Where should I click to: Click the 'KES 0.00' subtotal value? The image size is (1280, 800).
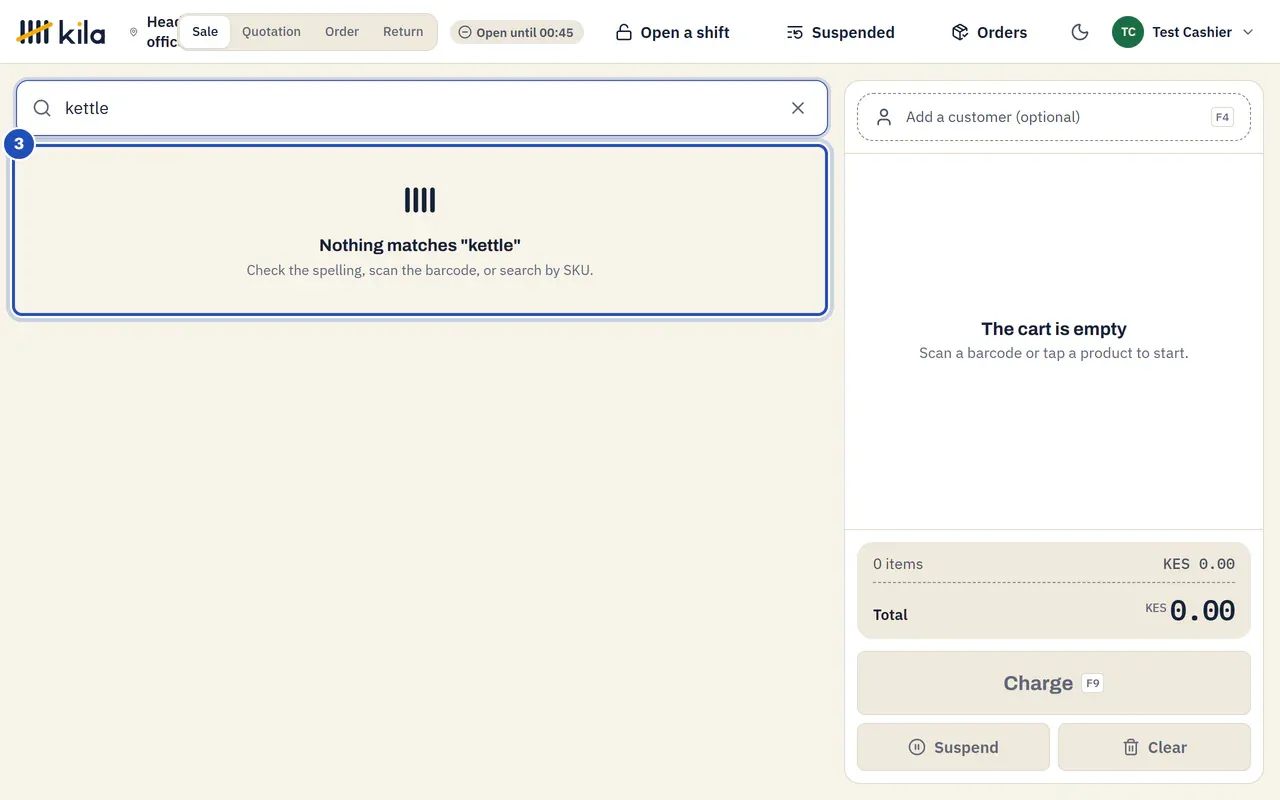tap(1199, 564)
